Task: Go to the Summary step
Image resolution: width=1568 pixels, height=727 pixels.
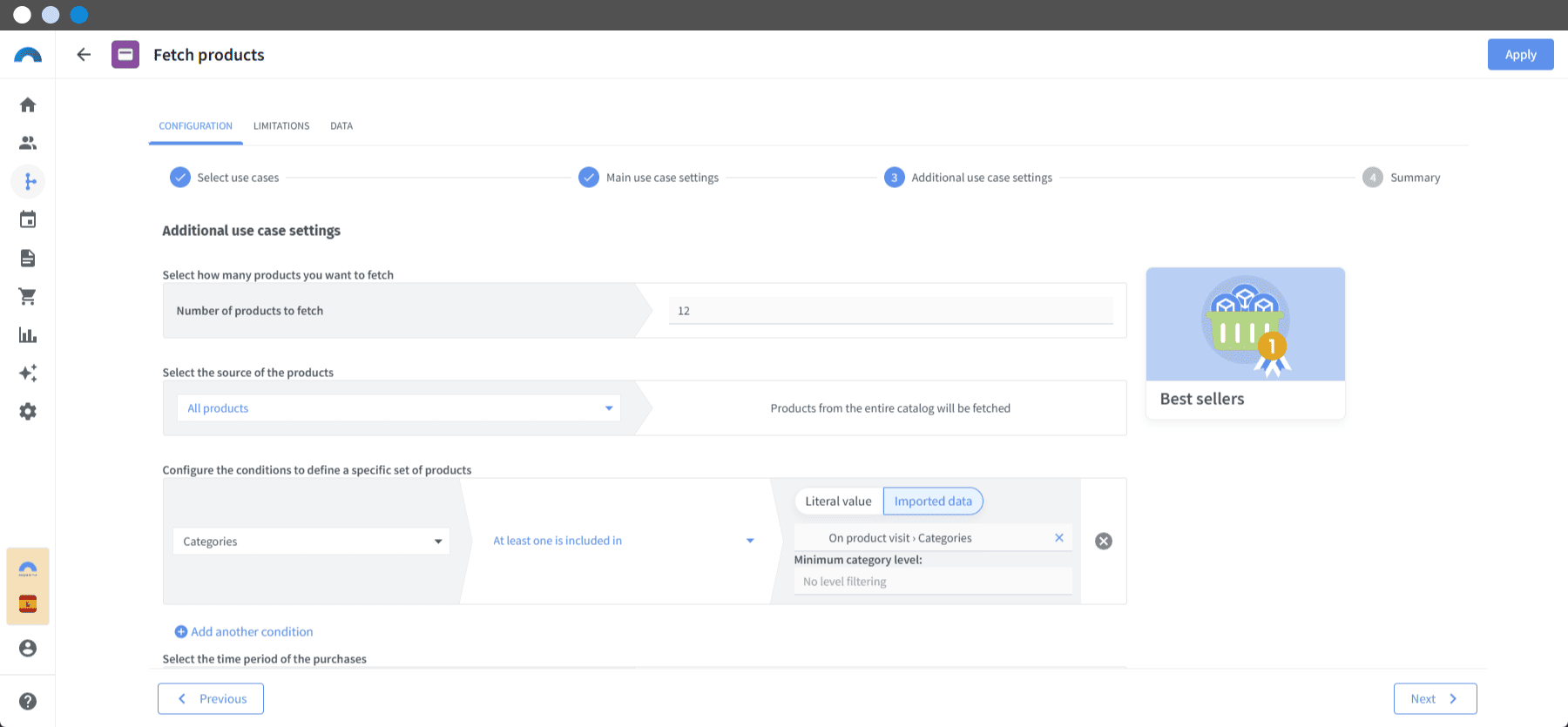Action: [x=1402, y=178]
